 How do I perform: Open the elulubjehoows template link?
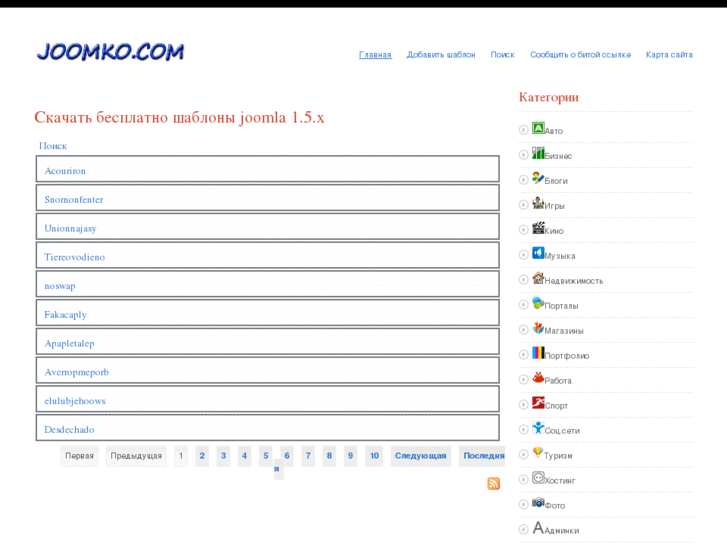click(75, 401)
